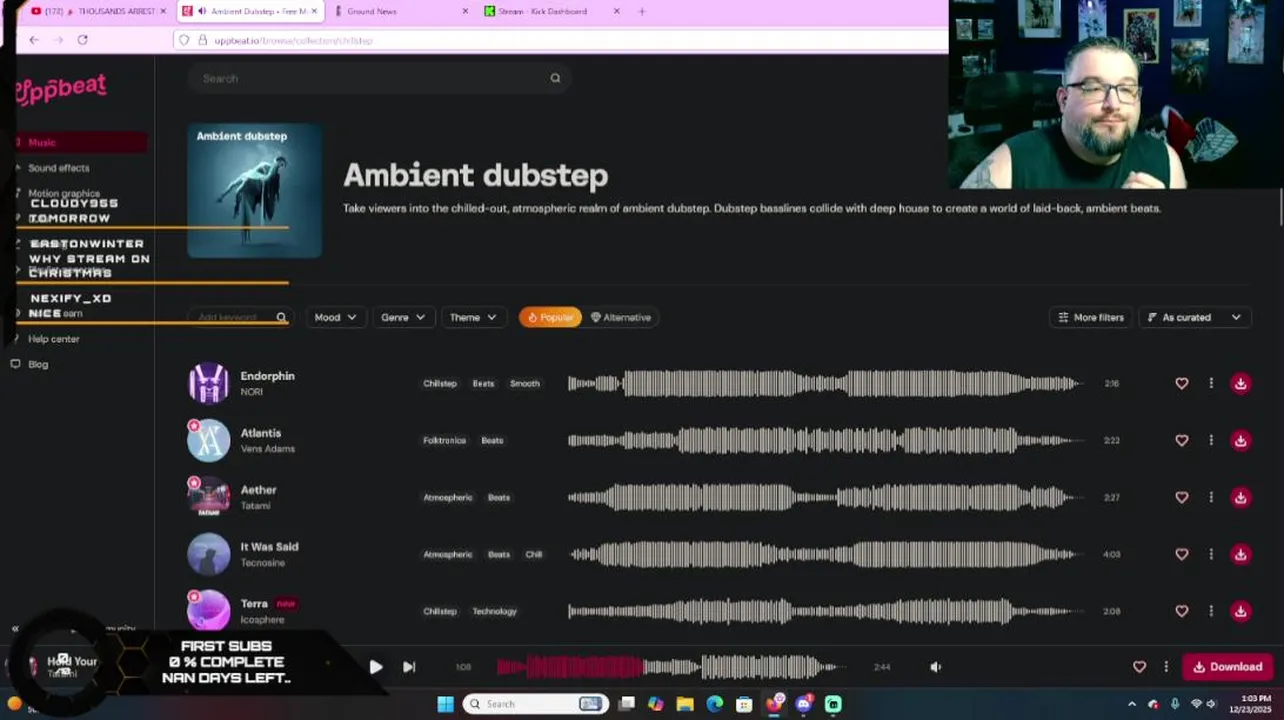Open more options for It Was Said
This screenshot has height=720, width=1284.
pos(1211,554)
